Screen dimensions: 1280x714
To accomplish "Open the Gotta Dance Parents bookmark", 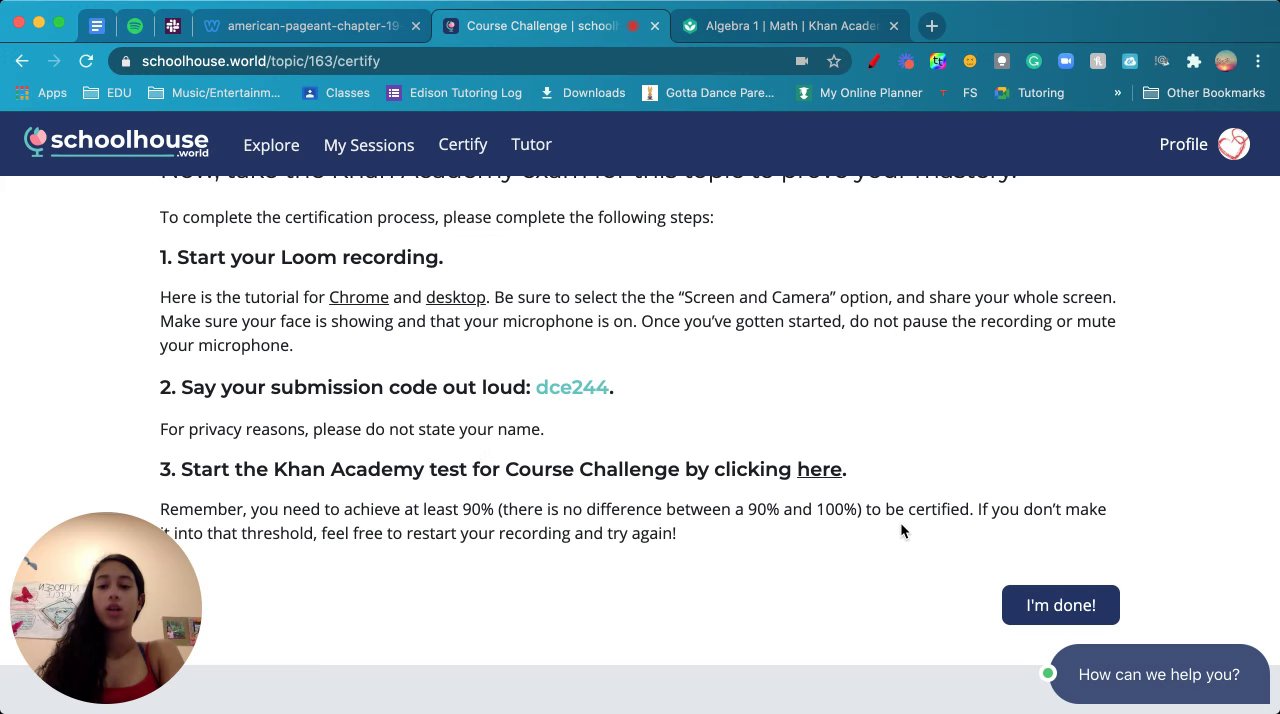I will pyautogui.click(x=709, y=93).
